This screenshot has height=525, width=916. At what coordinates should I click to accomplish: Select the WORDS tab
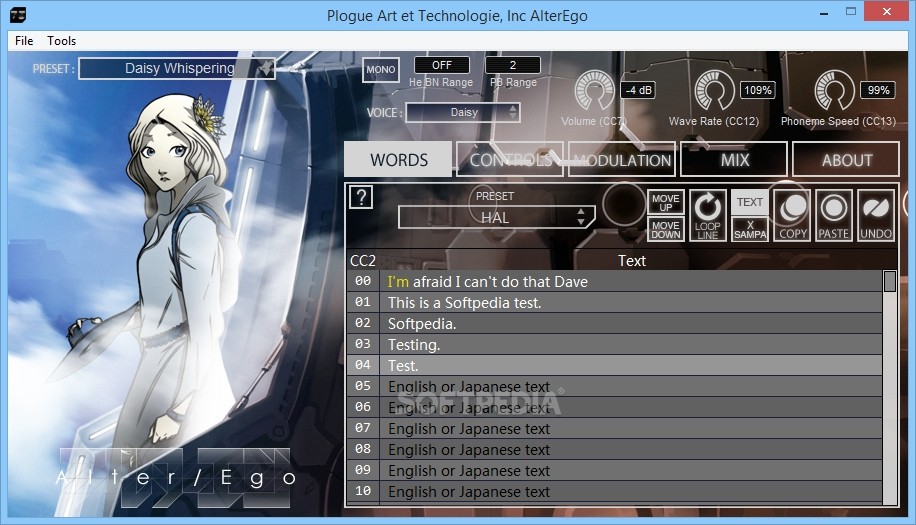point(398,159)
